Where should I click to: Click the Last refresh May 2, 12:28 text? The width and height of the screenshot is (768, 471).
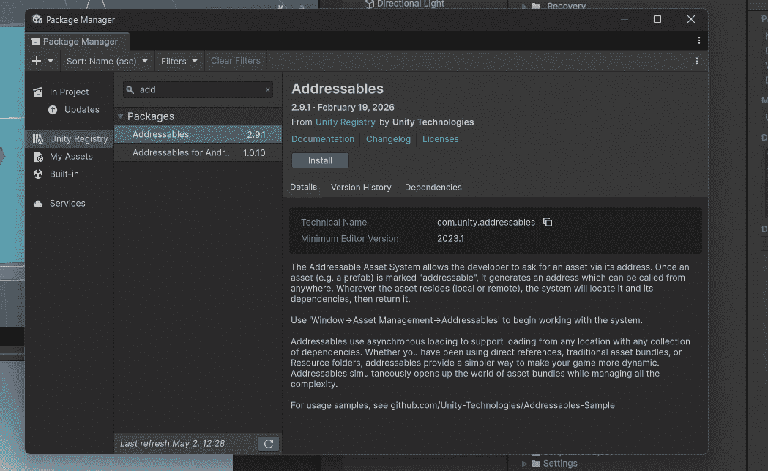(x=172, y=444)
